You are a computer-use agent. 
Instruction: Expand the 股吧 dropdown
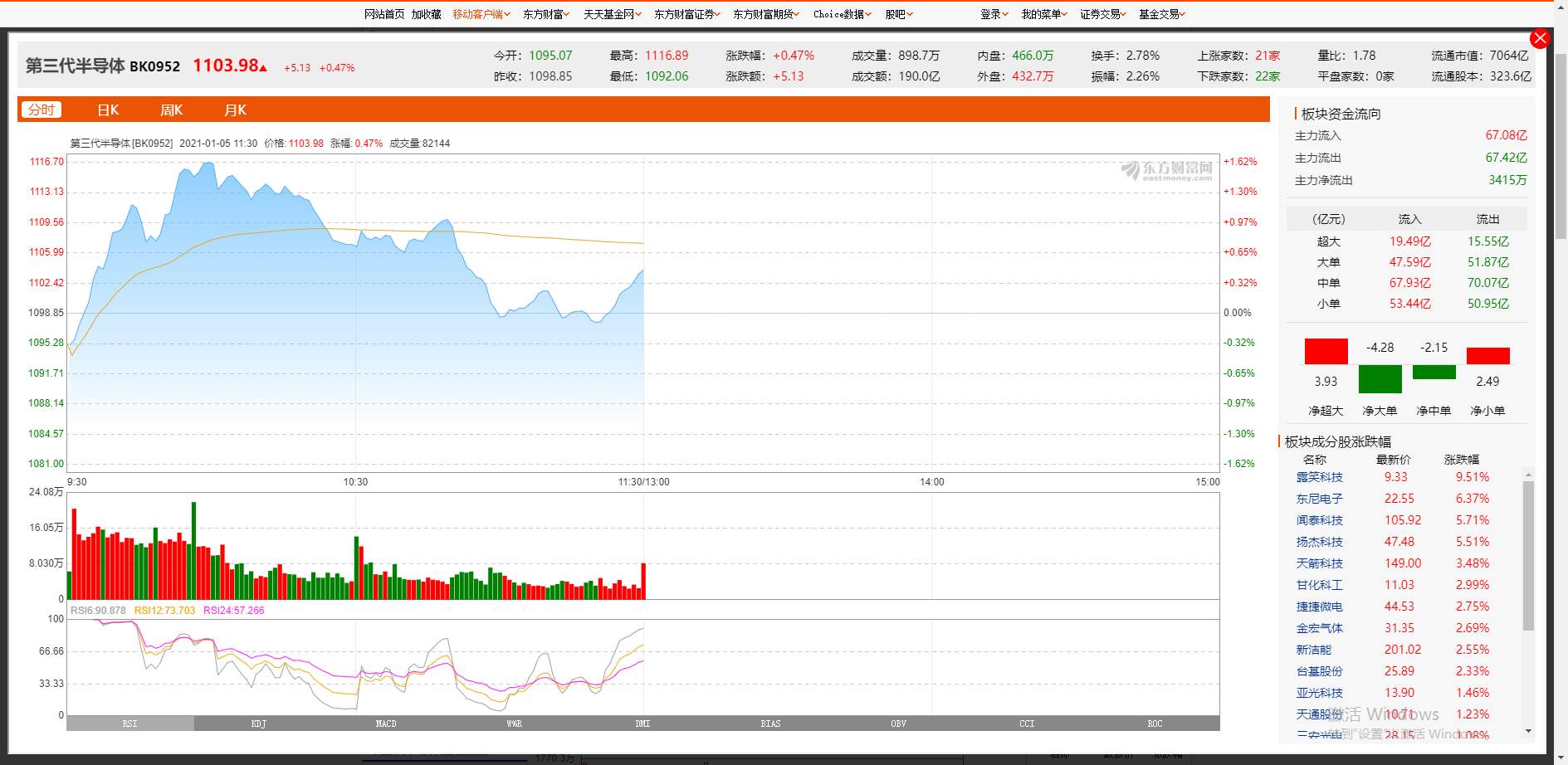pyautogui.click(x=898, y=14)
